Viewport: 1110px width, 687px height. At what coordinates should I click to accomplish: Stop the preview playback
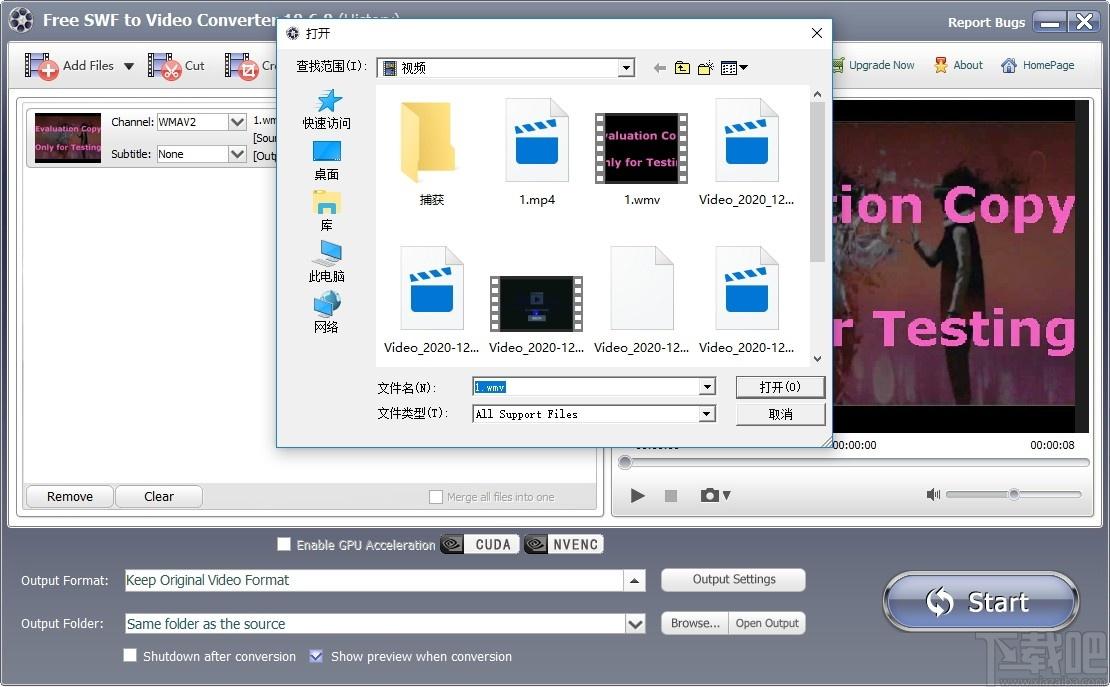pos(671,496)
